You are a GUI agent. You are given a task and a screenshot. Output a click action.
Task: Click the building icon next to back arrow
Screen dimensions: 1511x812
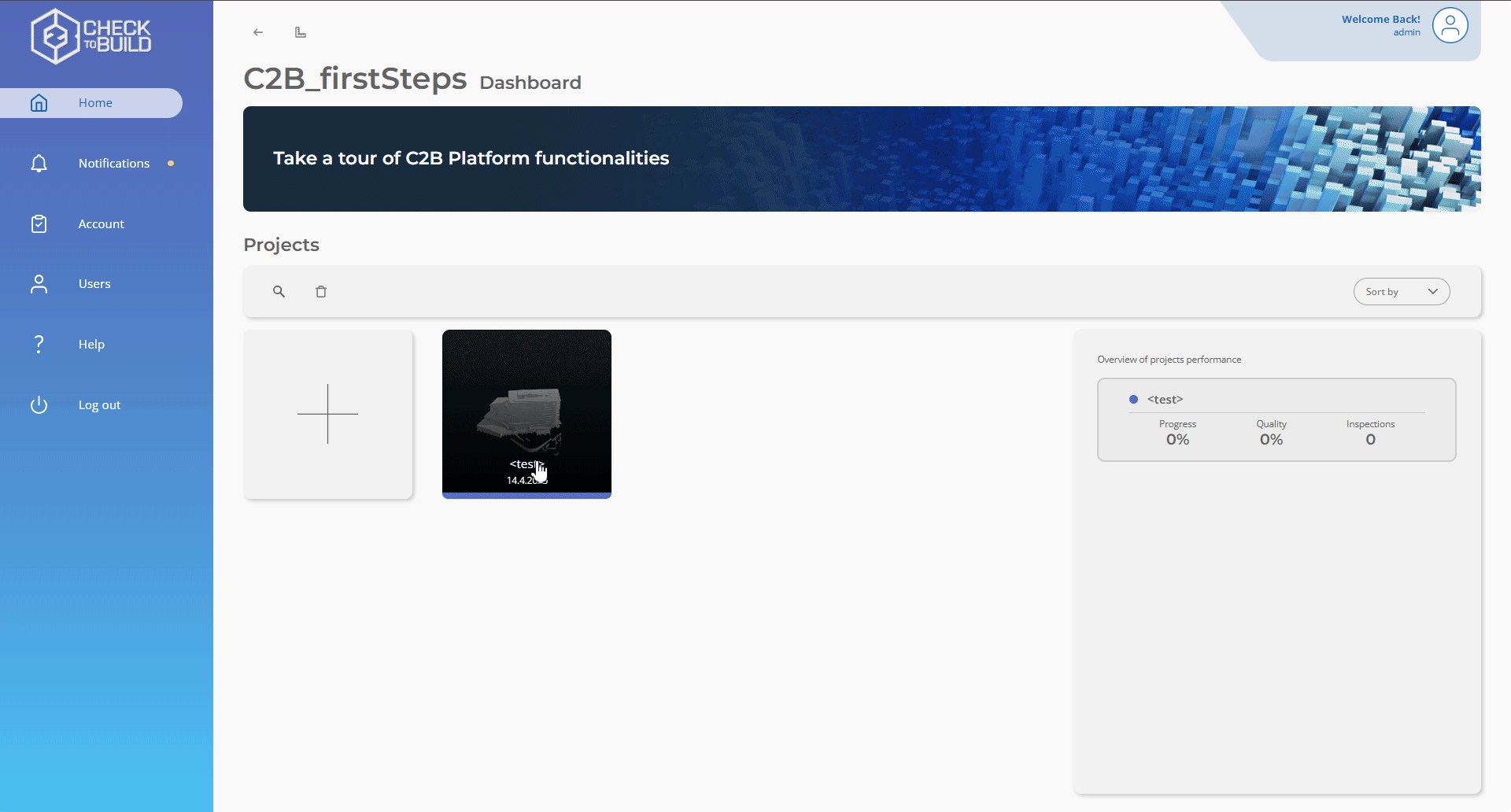click(300, 32)
